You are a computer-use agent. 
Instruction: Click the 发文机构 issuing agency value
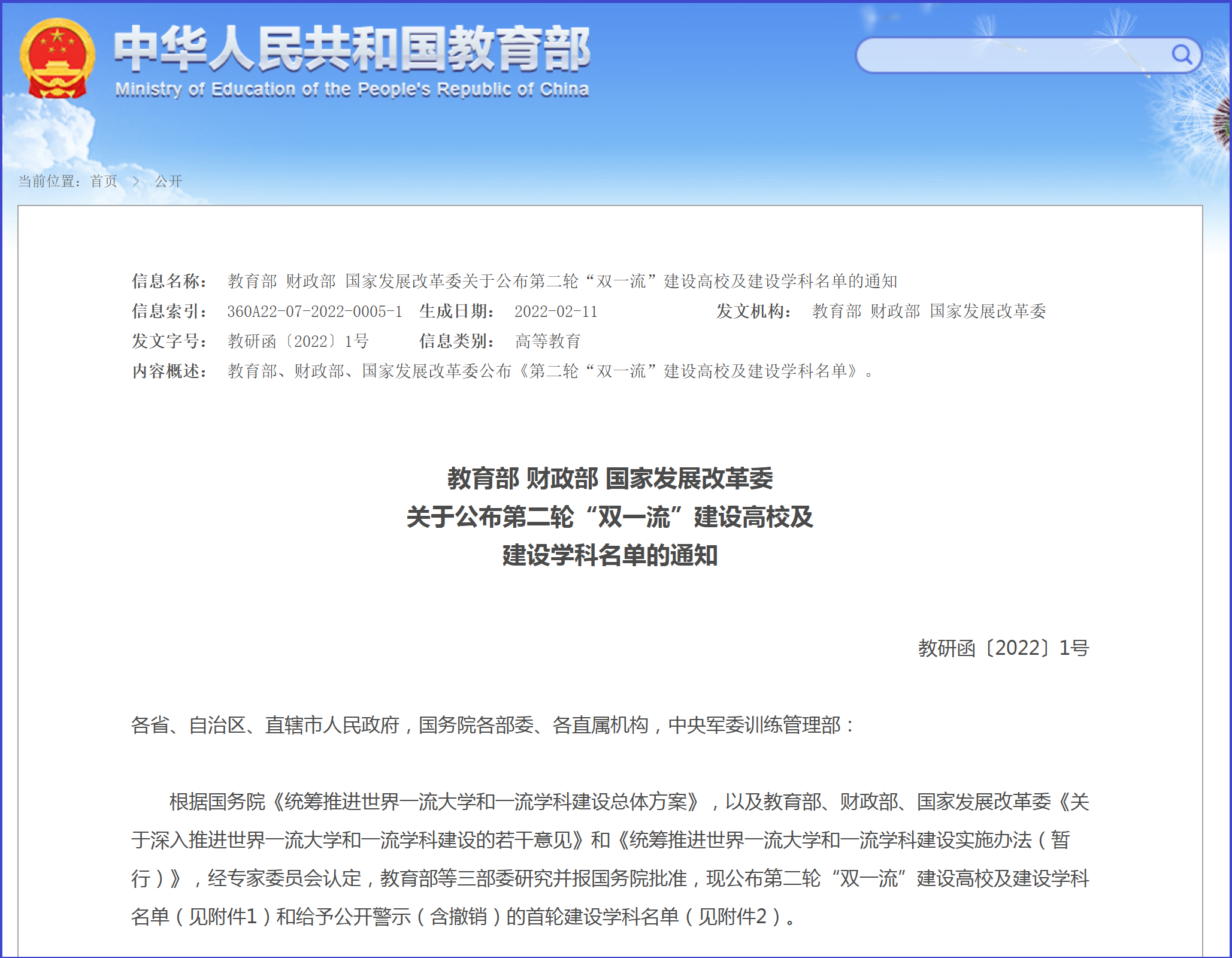[x=928, y=312]
